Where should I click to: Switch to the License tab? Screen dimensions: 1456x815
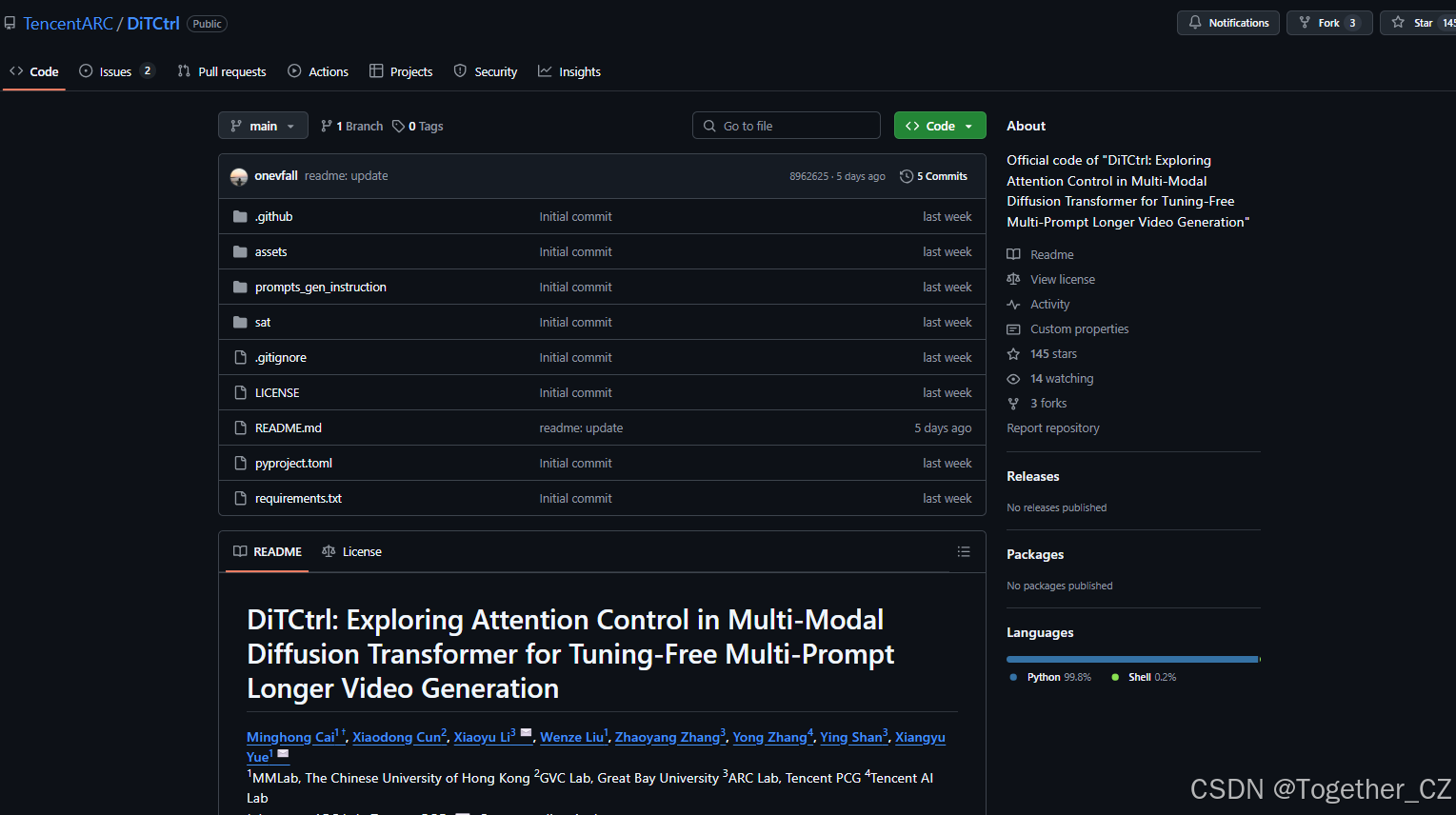click(x=351, y=551)
